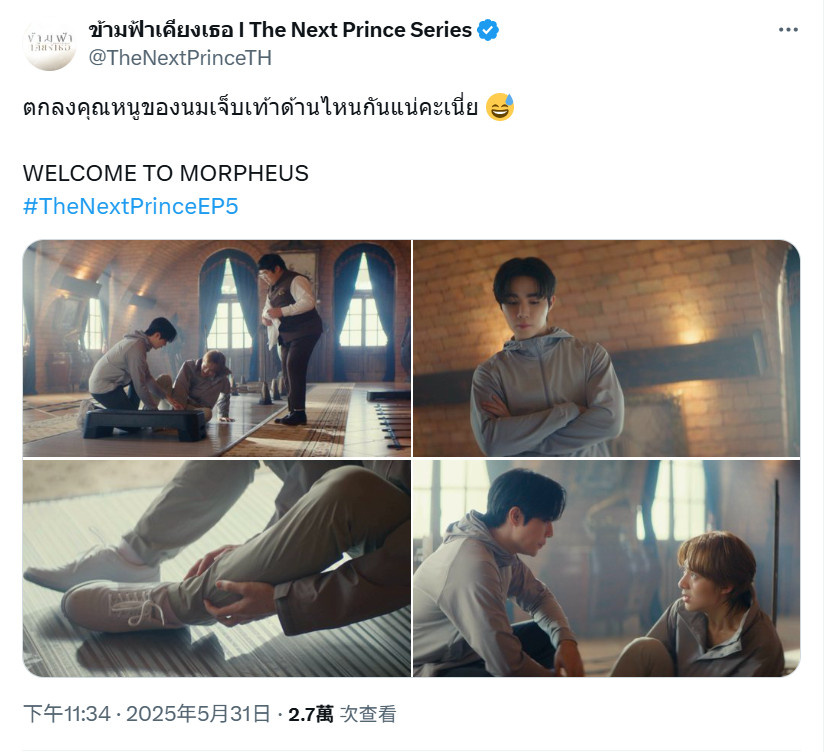
Task: Open The Next Prince profile avatar
Action: point(50,44)
